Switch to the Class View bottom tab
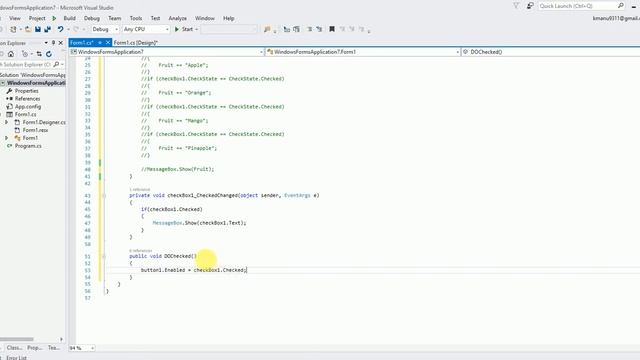Viewport: 640px width, 360px height. tap(14, 348)
